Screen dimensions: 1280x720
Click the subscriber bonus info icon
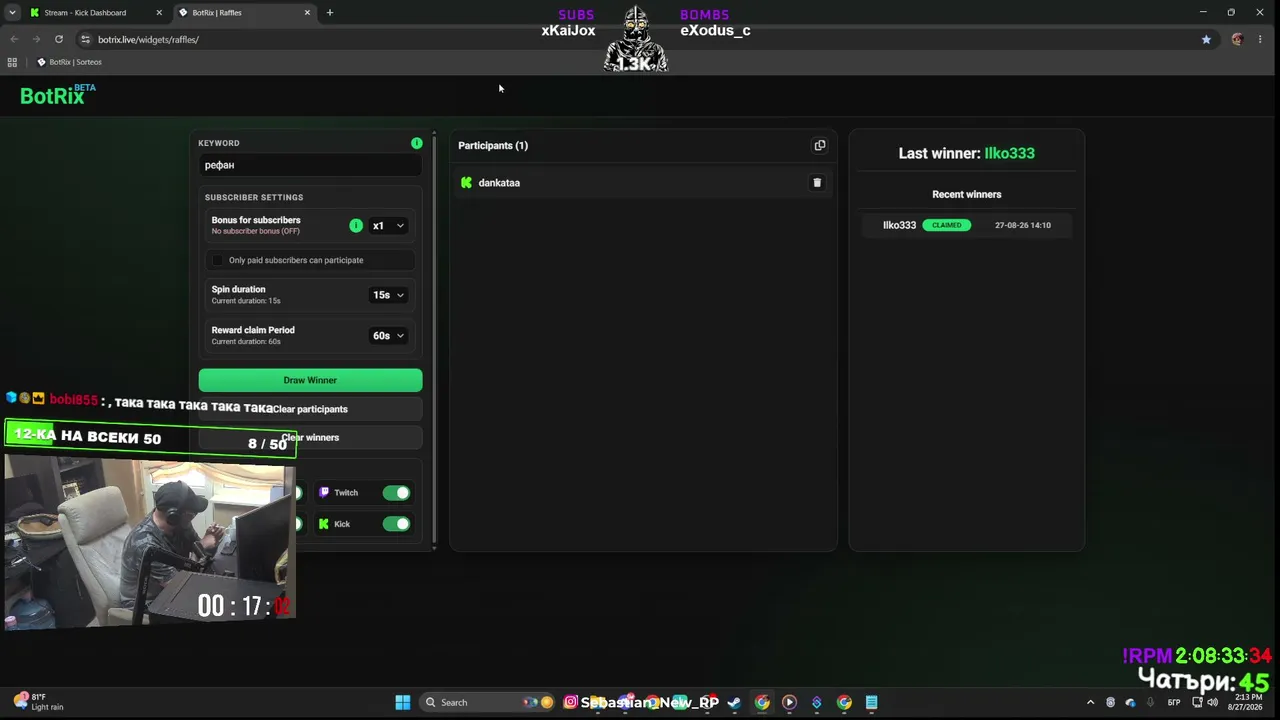click(x=356, y=226)
